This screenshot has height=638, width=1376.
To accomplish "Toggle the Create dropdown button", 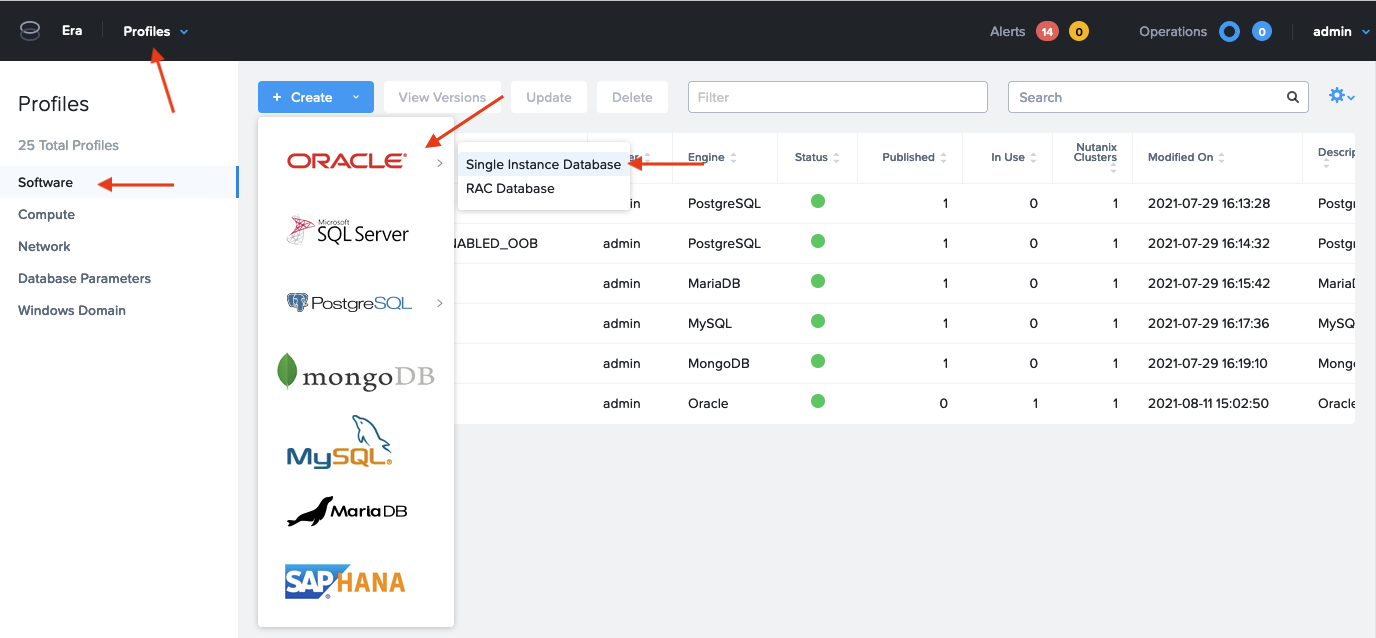I will 316,97.
